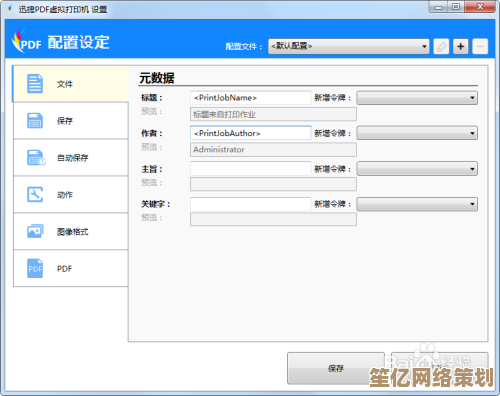
Task: Maximize the settings window
Action: [456, 7]
